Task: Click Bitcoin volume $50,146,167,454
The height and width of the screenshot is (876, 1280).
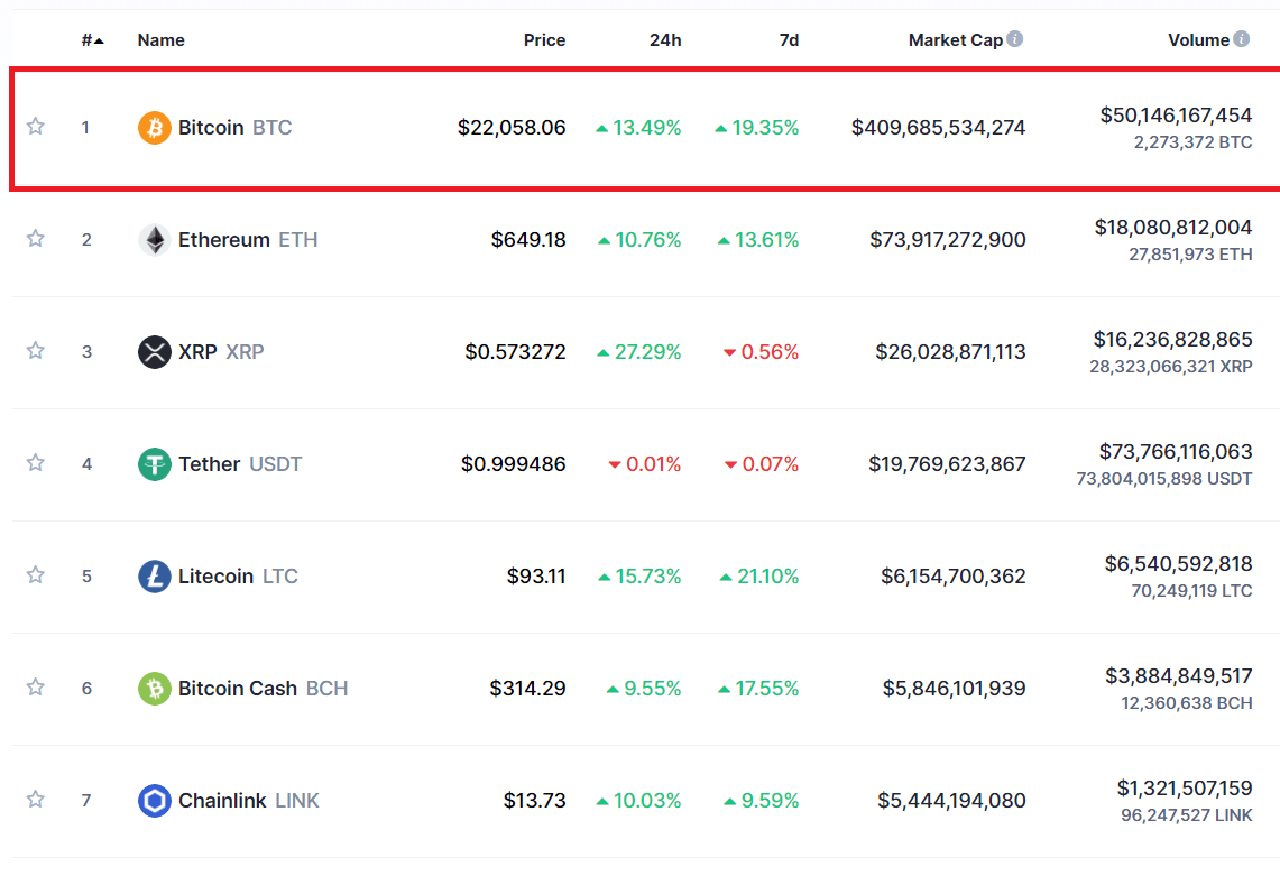Action: point(1176,115)
